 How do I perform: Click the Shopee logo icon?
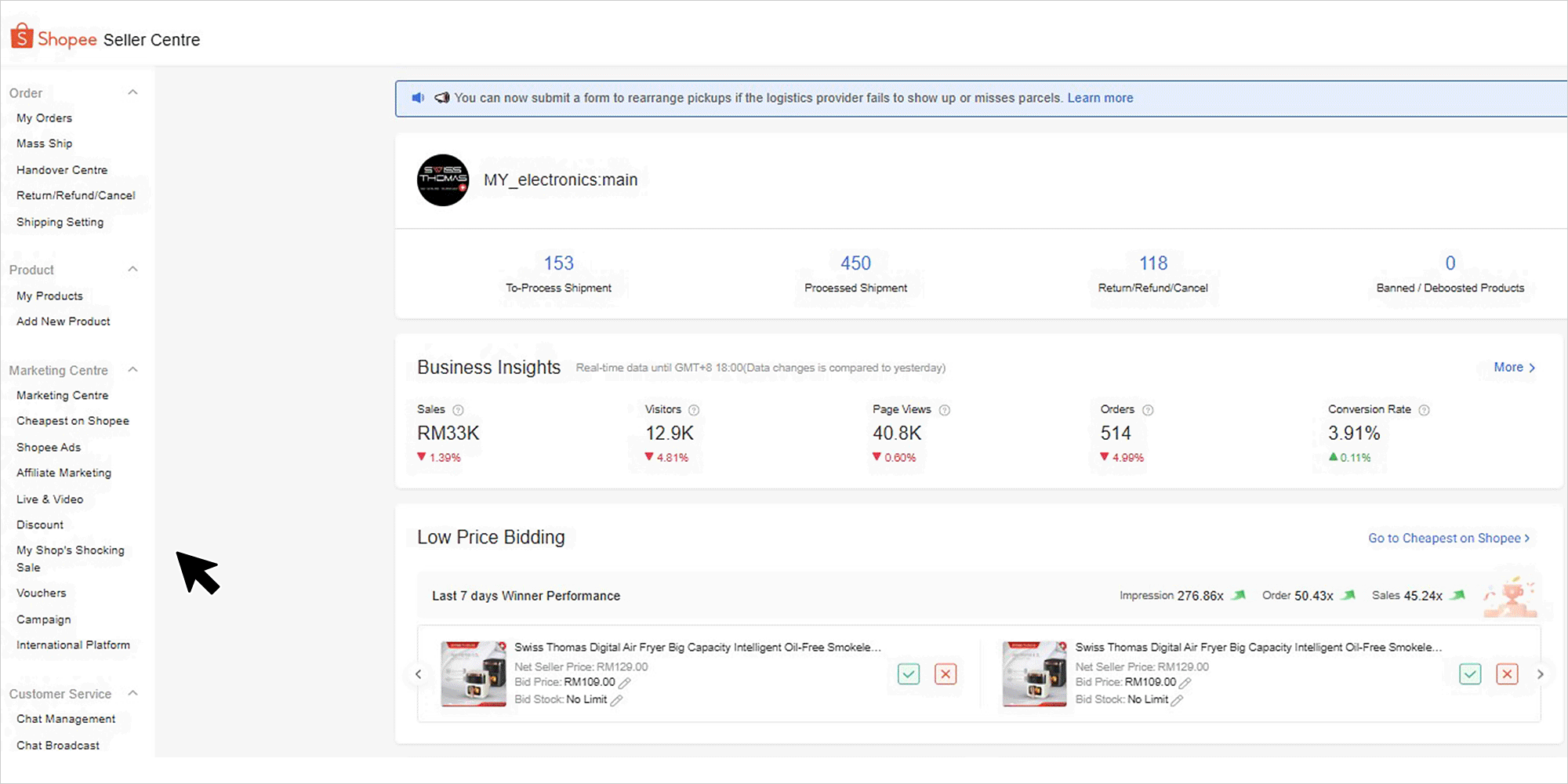(x=22, y=37)
